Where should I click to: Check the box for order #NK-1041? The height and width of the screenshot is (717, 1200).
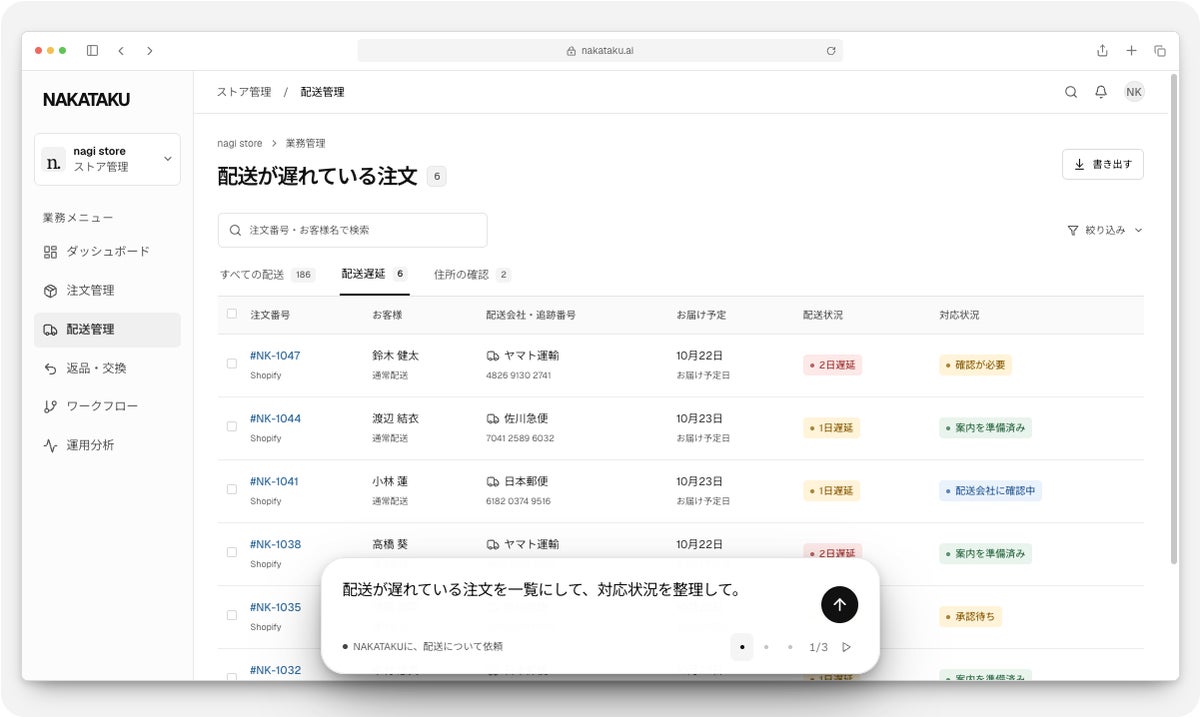pyautogui.click(x=232, y=489)
